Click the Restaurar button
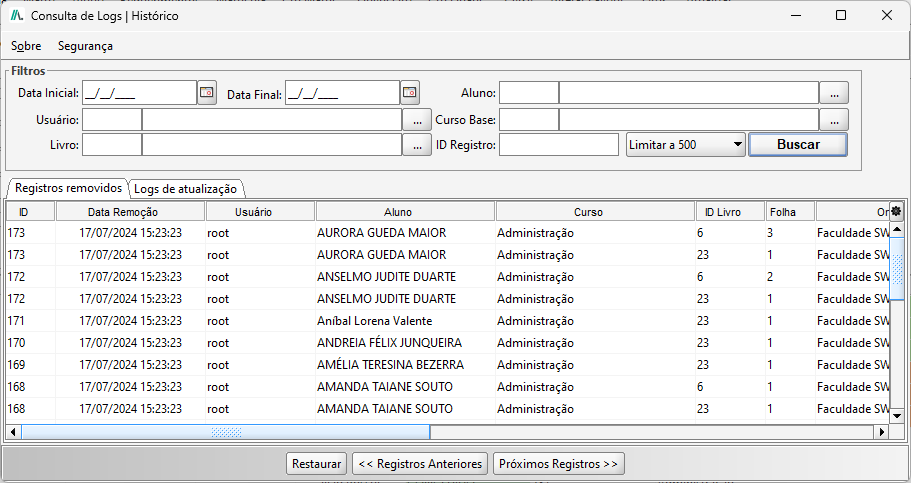The height and width of the screenshot is (483, 911). (x=317, y=464)
